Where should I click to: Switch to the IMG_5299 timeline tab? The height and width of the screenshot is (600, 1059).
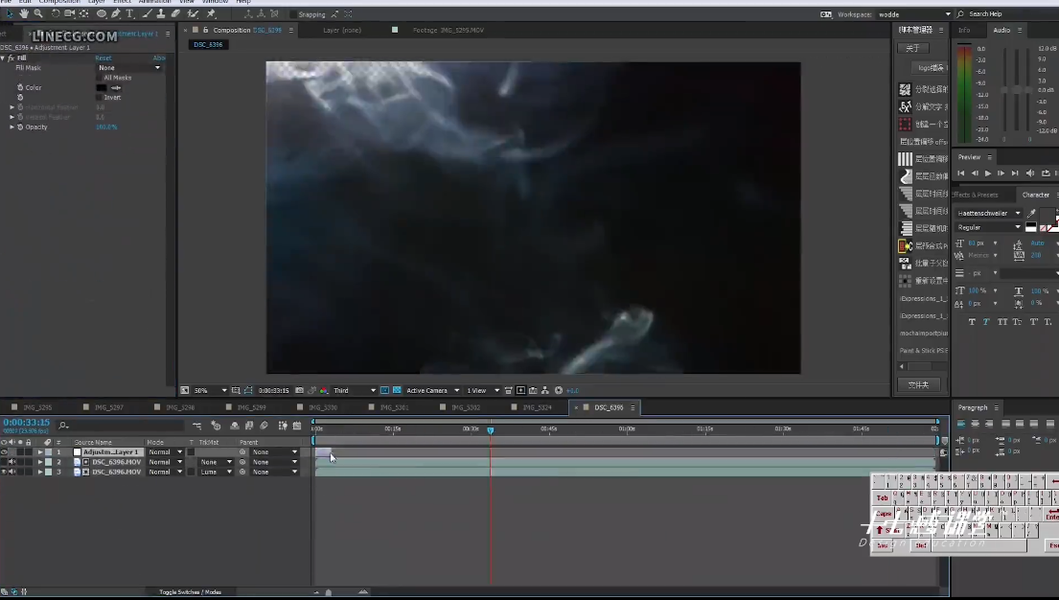pyautogui.click(x=251, y=407)
